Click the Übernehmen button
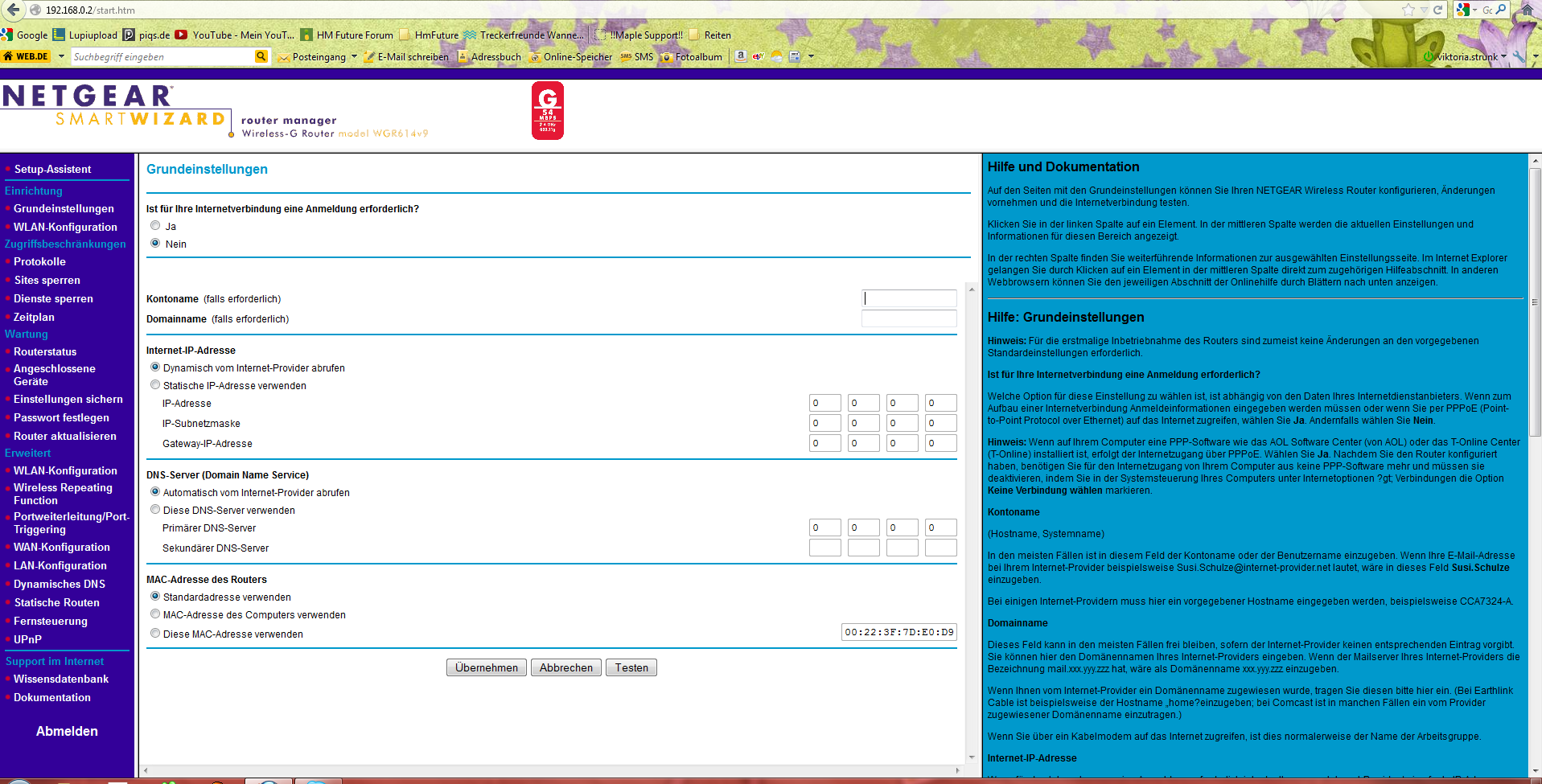1542x784 pixels. (x=487, y=667)
